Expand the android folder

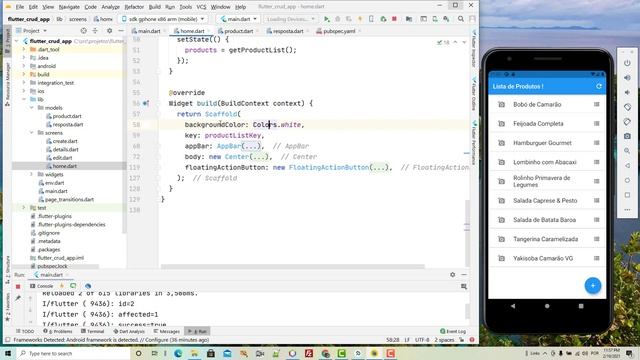click(24, 66)
